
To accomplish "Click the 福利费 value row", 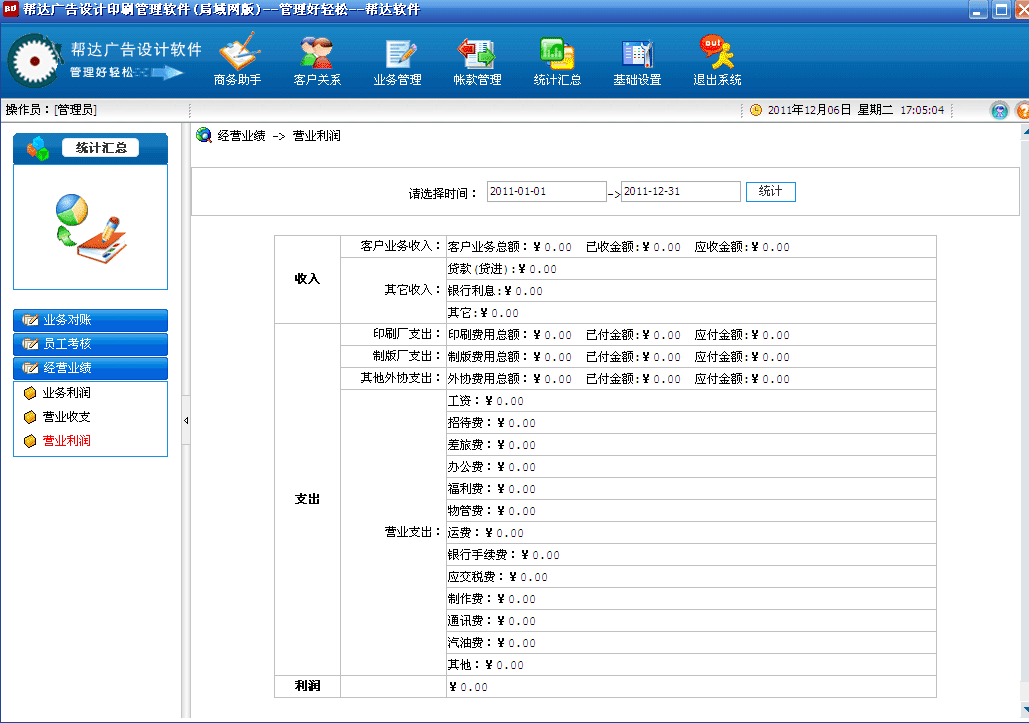I will point(691,489).
